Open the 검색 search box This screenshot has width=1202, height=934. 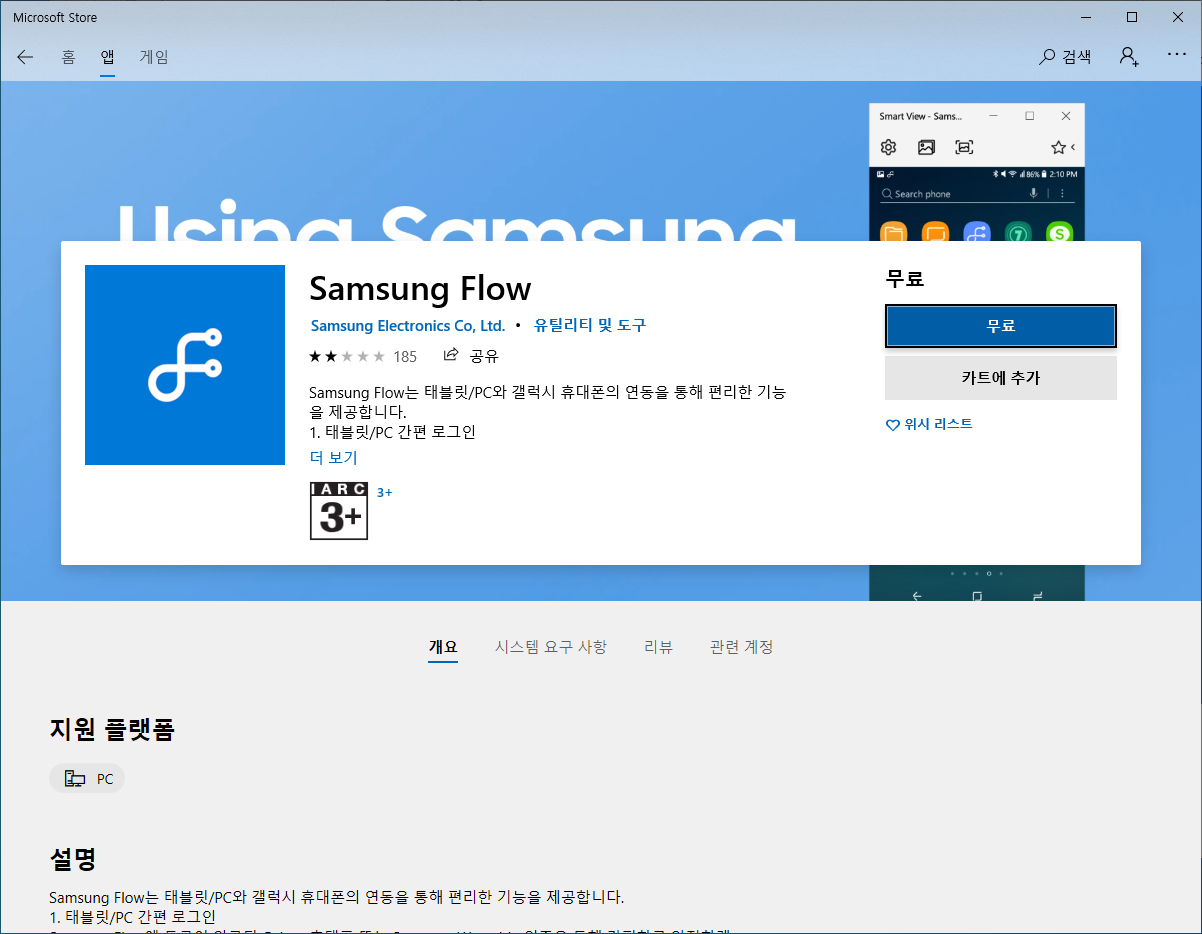point(1065,57)
